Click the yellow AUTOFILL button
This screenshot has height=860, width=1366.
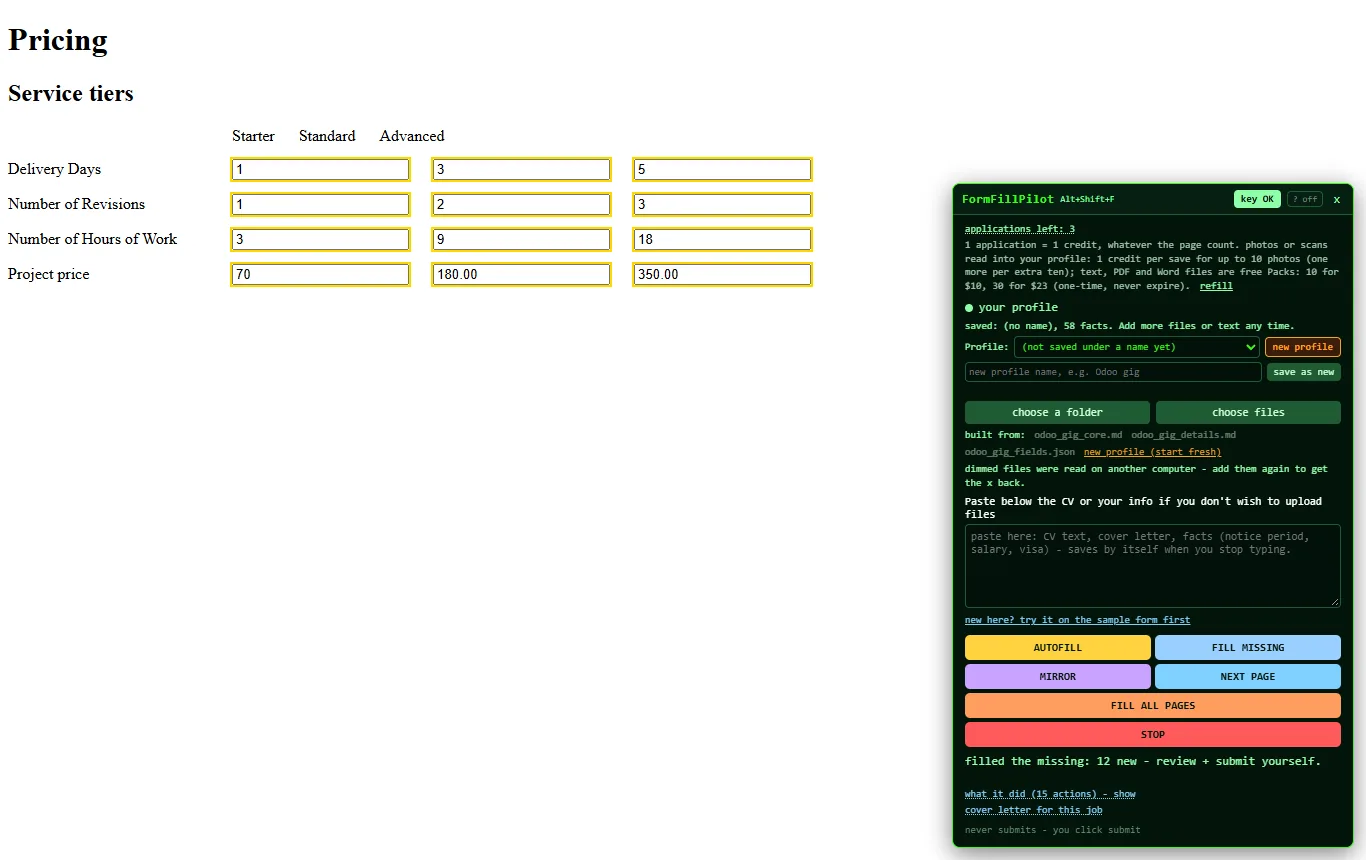click(x=1057, y=648)
